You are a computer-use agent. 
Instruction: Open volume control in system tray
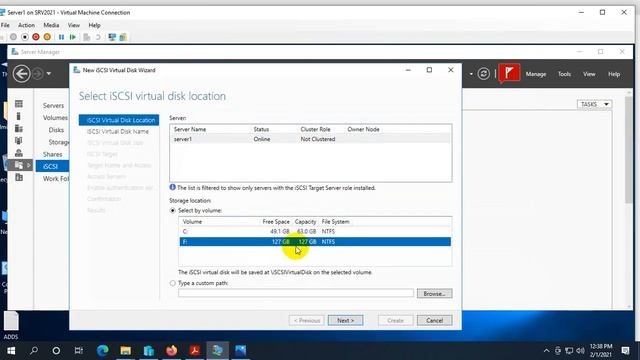click(580, 351)
